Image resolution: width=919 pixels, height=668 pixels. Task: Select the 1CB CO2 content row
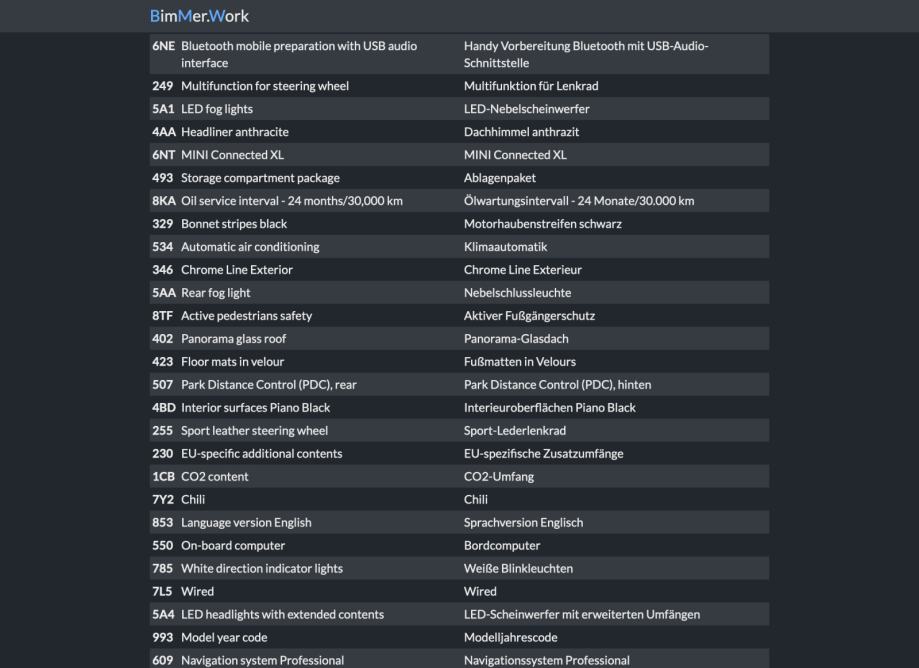tap(214, 477)
